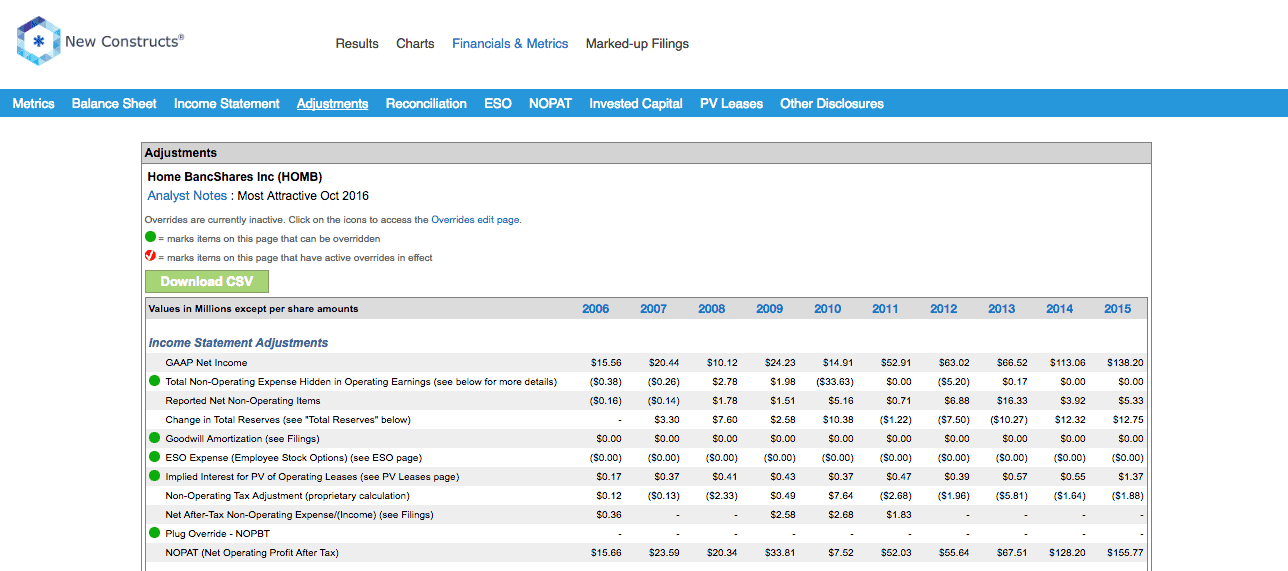This screenshot has width=1288, height=571.
Task: Click the Adjustments panel header
Action: pos(646,153)
